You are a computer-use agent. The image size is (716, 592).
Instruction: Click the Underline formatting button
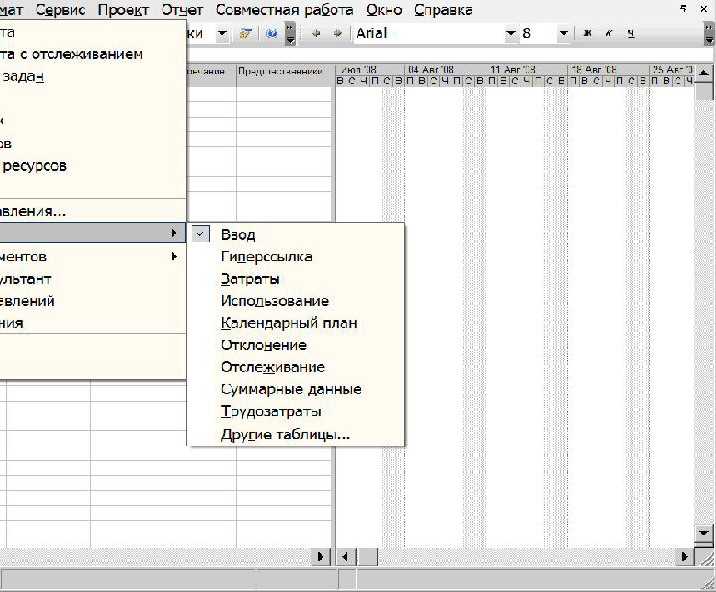point(630,33)
